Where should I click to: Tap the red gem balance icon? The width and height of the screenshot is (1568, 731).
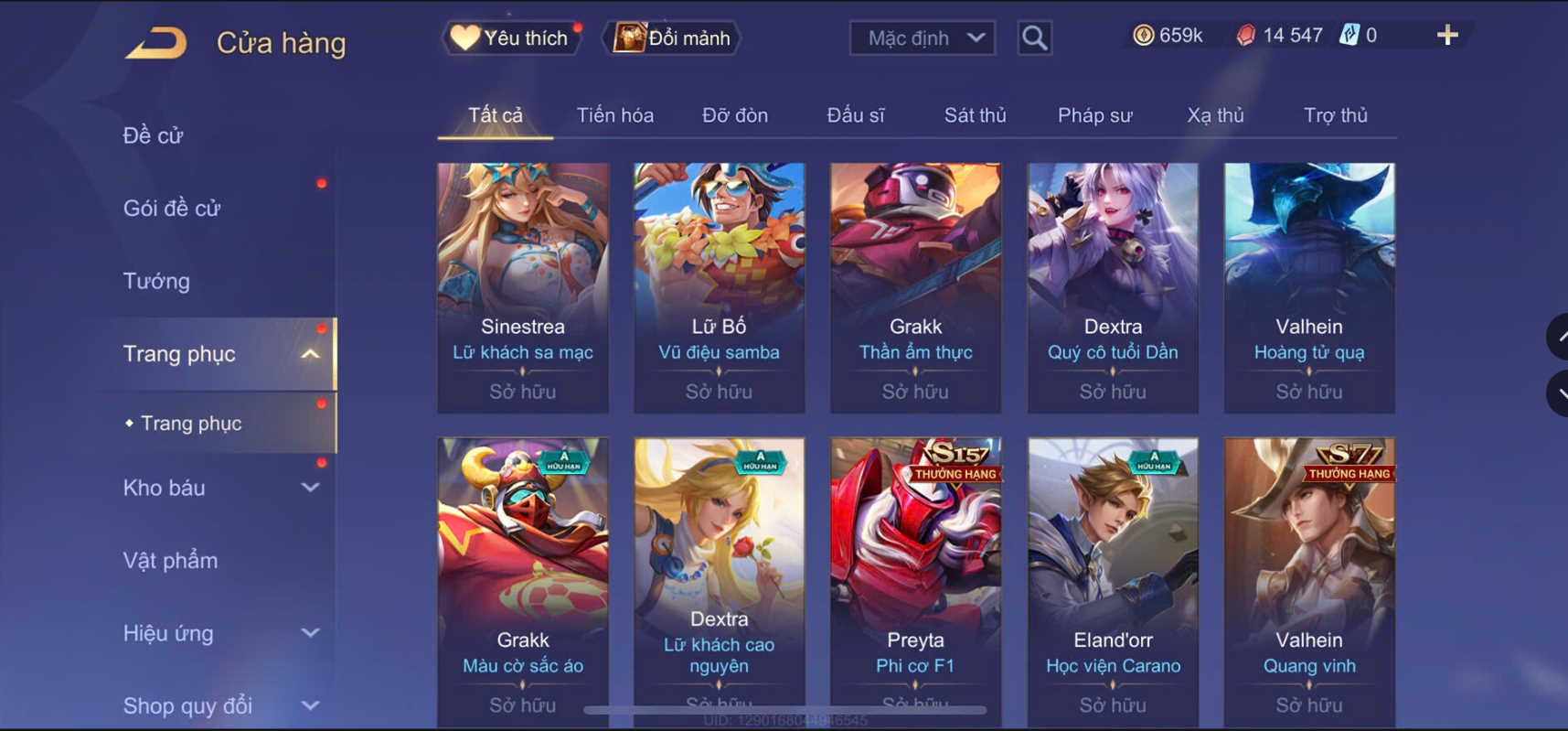1245,36
